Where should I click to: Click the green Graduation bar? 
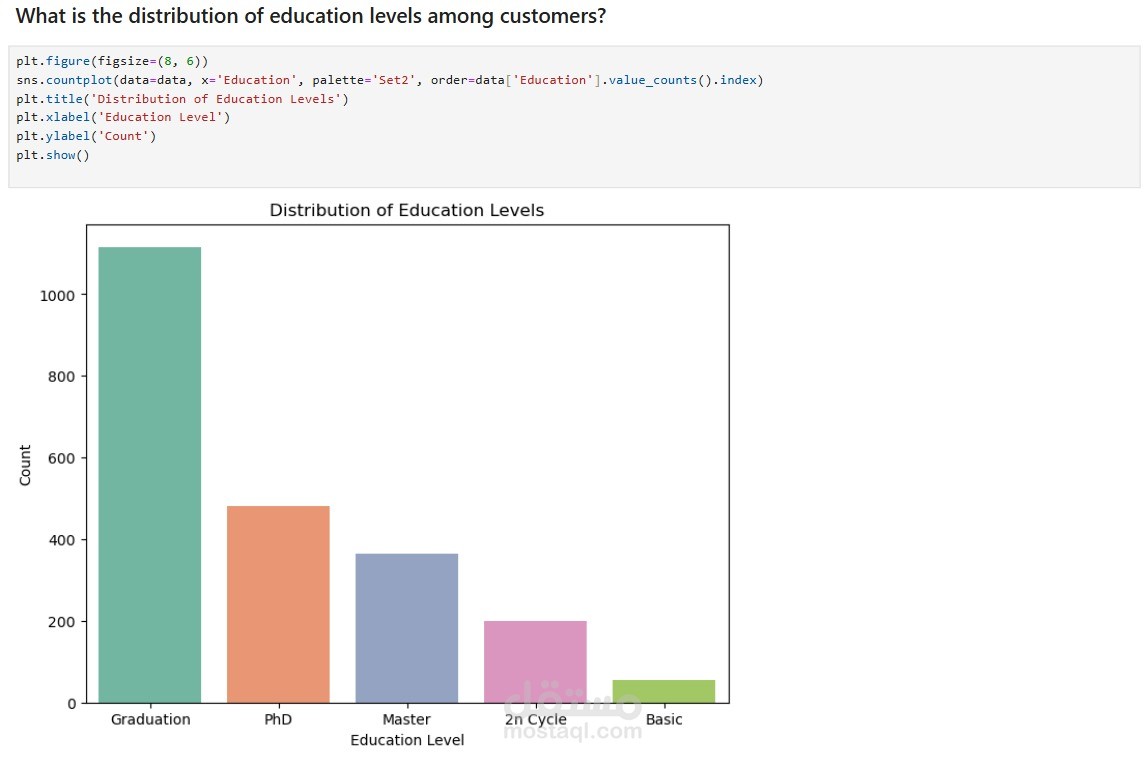coord(150,474)
